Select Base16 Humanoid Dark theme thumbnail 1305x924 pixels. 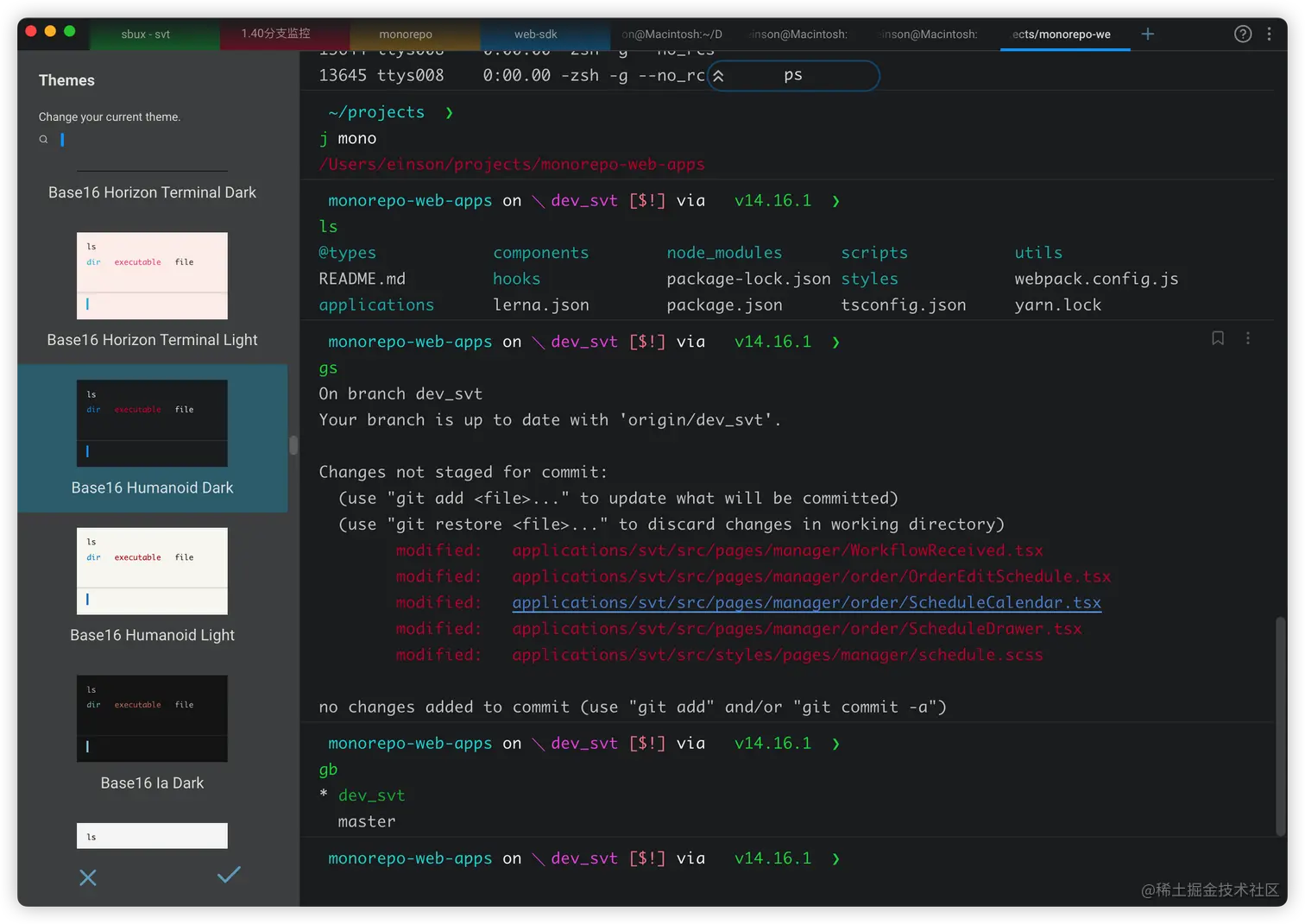tap(152, 423)
